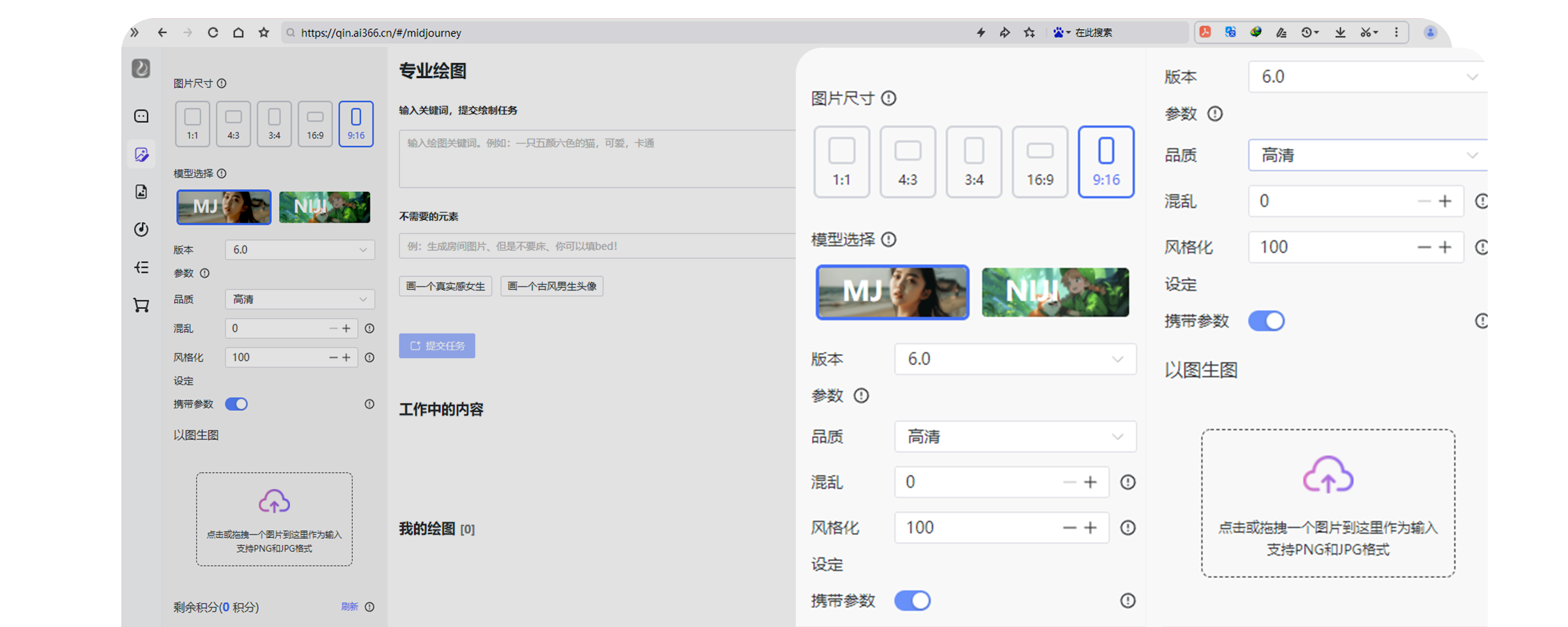Open the chat bubble icon in the sidebar
The image size is (1568, 627).
point(141,116)
